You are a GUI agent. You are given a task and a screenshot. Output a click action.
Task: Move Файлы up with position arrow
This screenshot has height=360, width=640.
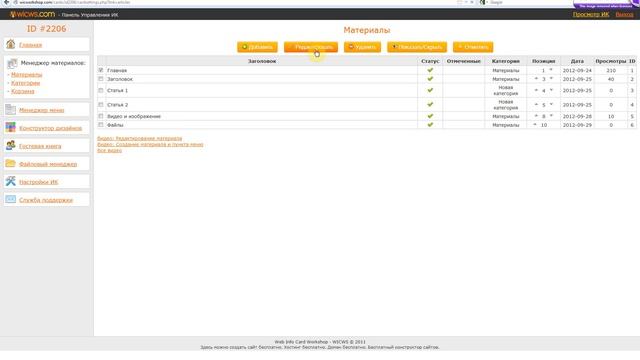pyautogui.click(x=535, y=124)
